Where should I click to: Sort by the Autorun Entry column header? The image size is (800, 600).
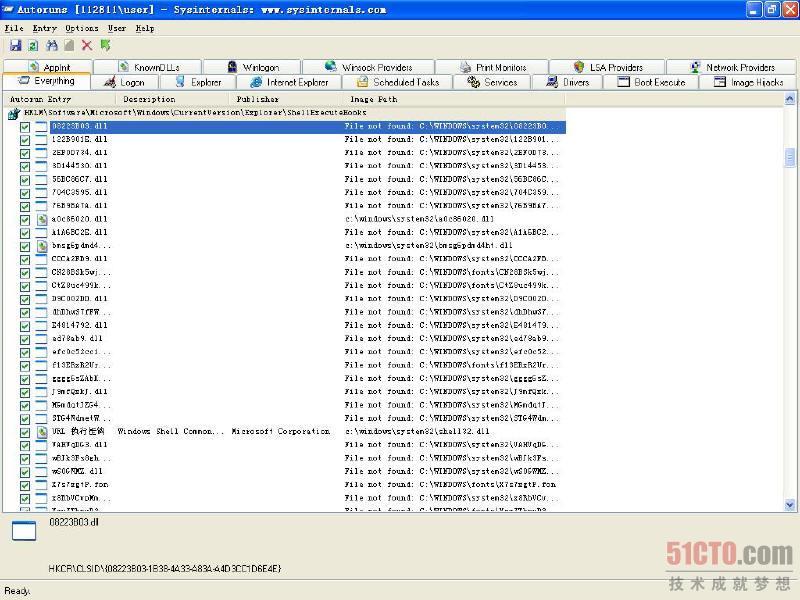pyautogui.click(x=60, y=99)
